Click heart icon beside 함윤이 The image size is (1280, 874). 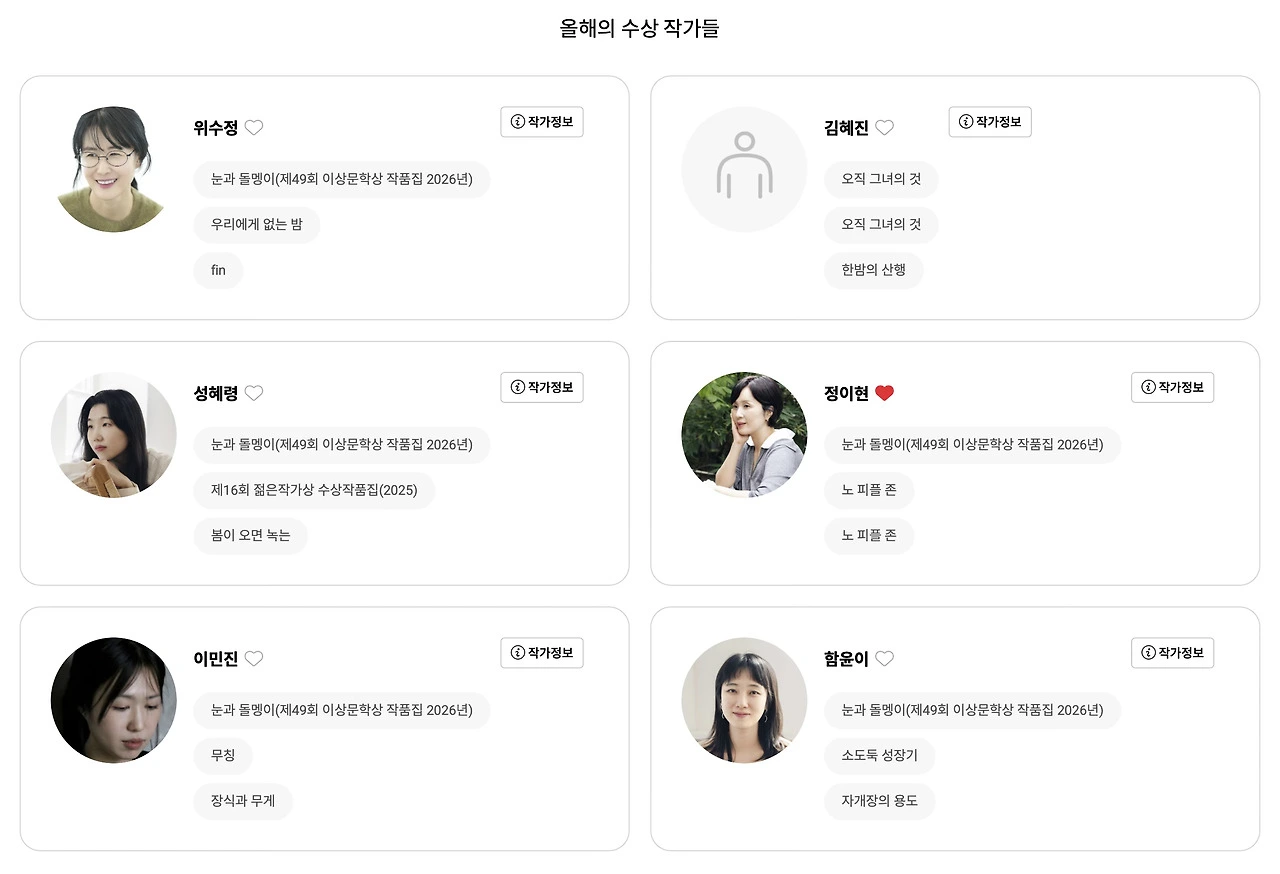(x=884, y=658)
